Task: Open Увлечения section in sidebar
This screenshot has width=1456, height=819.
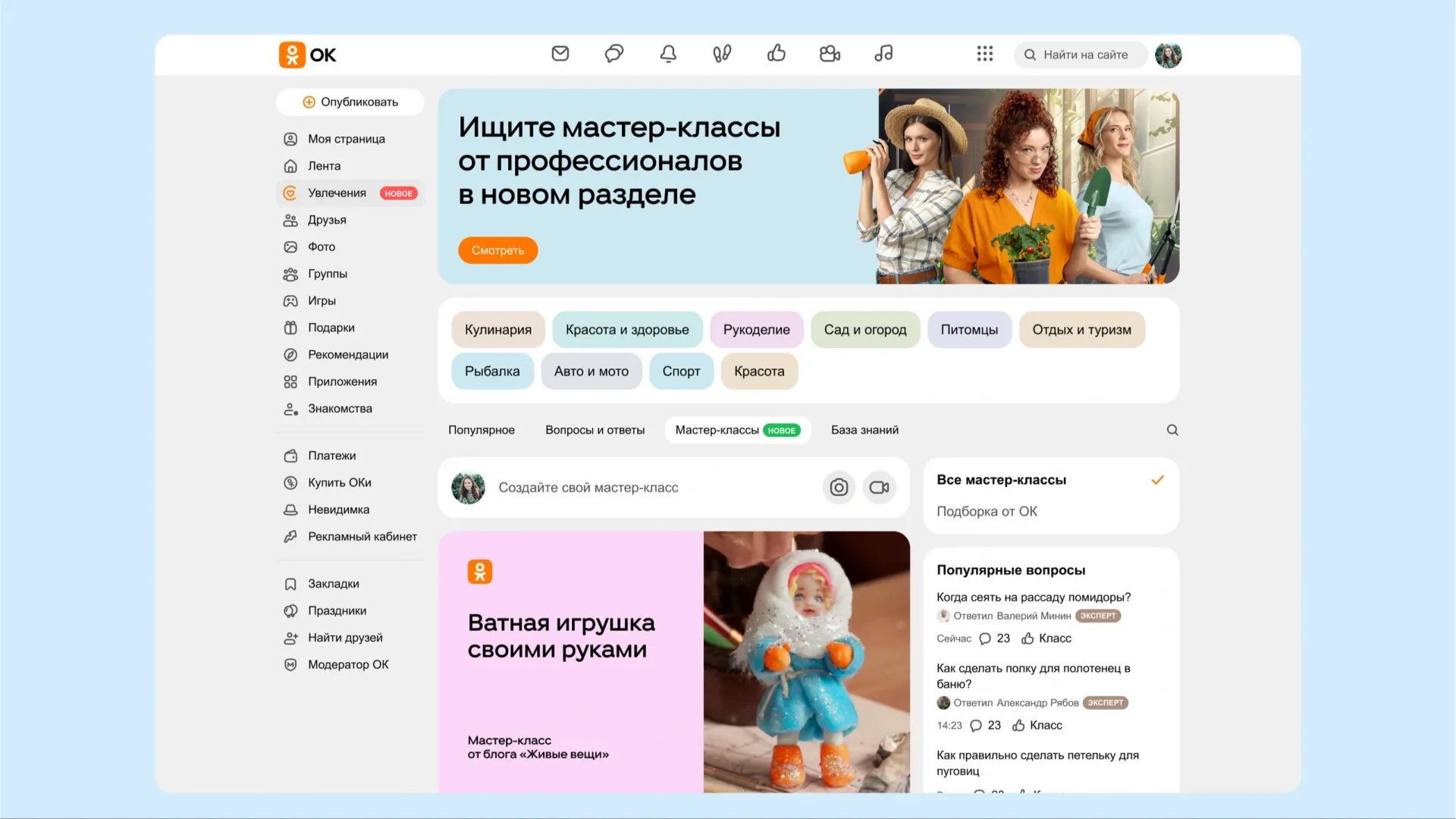Action: [x=350, y=193]
